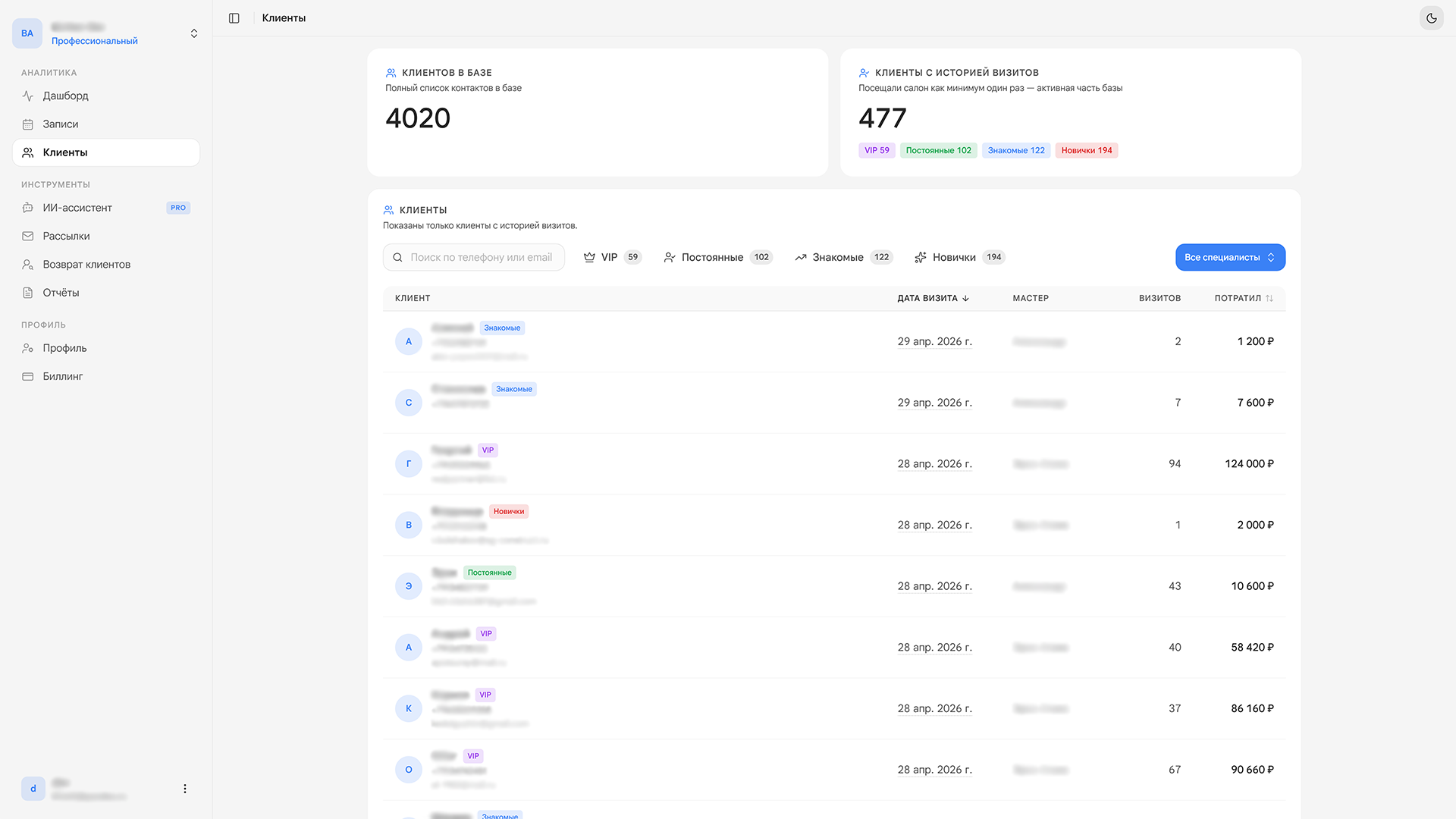Screen dimensions: 1456x819
Task: Click the 10 600 ₽ amount
Action: tap(1252, 586)
